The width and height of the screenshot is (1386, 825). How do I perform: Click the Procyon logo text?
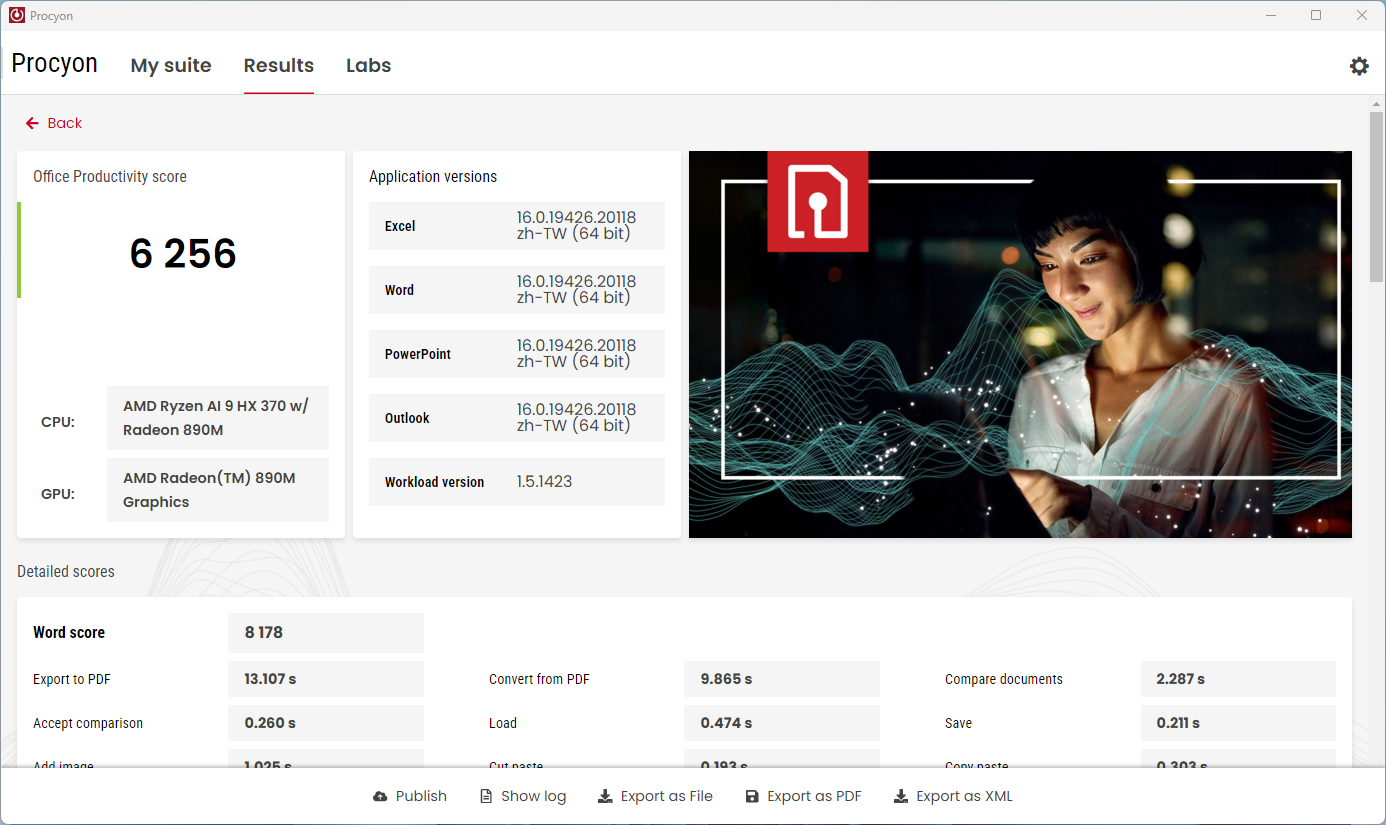[54, 64]
